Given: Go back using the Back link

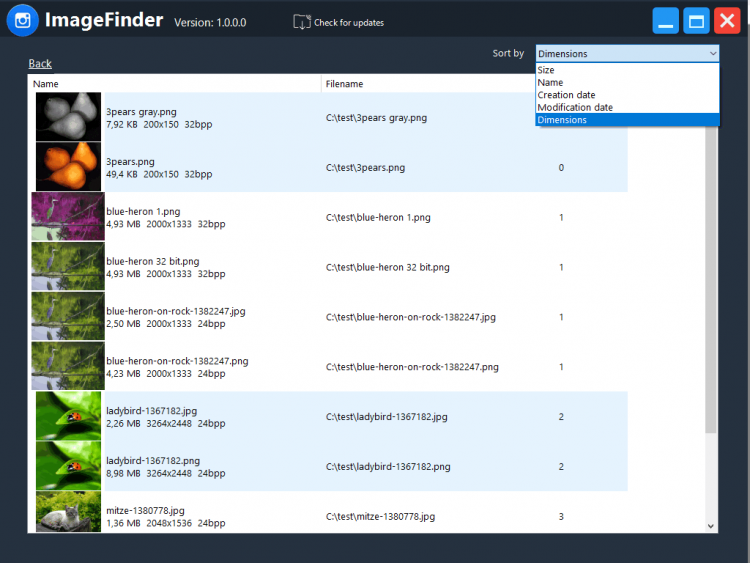Looking at the screenshot, I should pyautogui.click(x=40, y=64).
